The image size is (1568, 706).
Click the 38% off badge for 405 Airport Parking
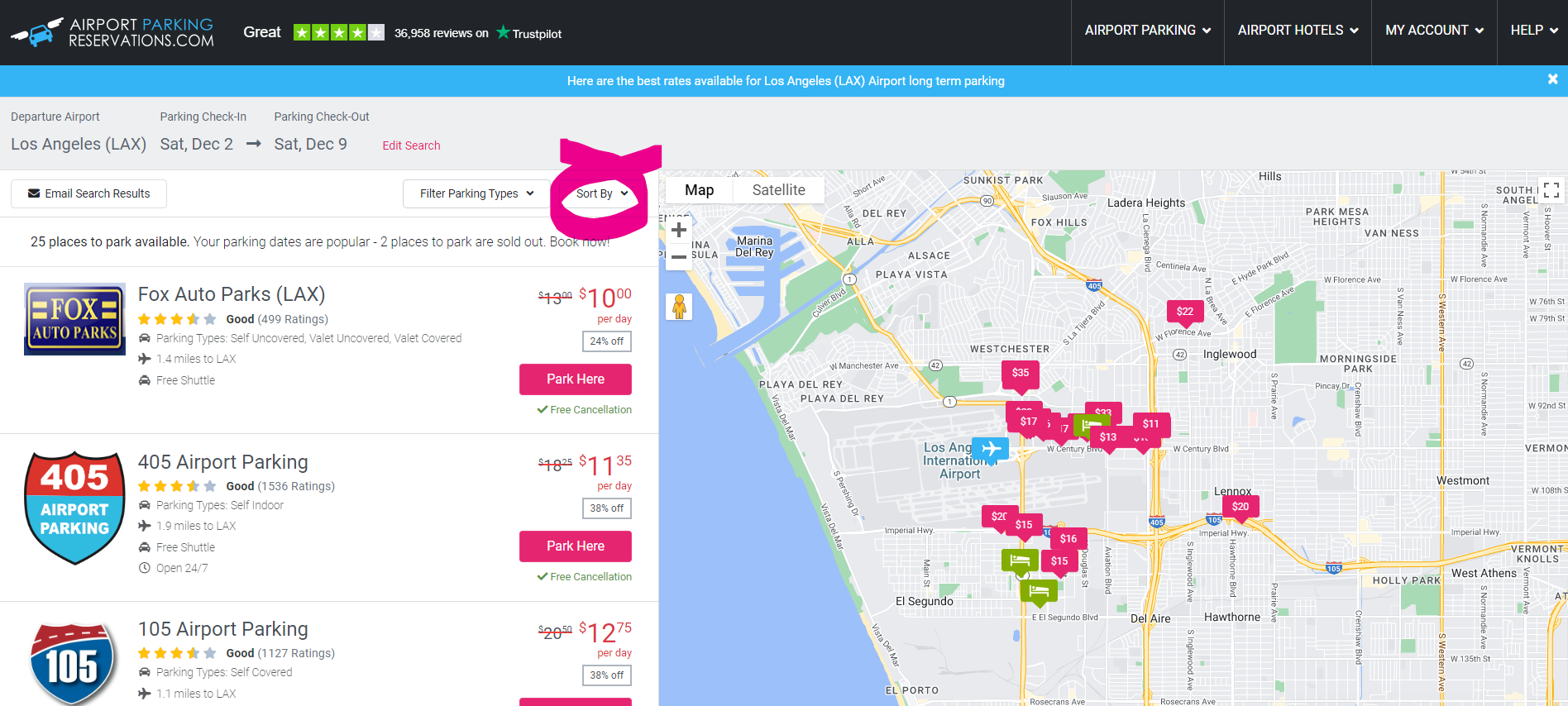607,508
